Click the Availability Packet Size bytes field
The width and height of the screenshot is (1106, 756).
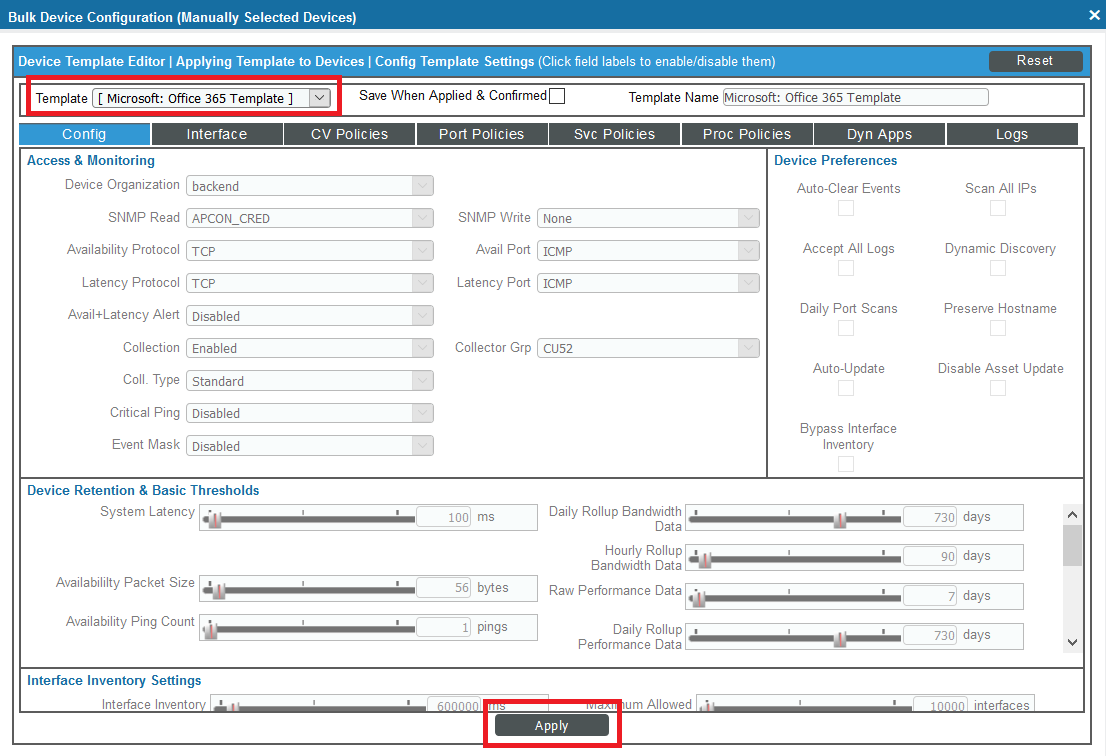click(x=444, y=587)
